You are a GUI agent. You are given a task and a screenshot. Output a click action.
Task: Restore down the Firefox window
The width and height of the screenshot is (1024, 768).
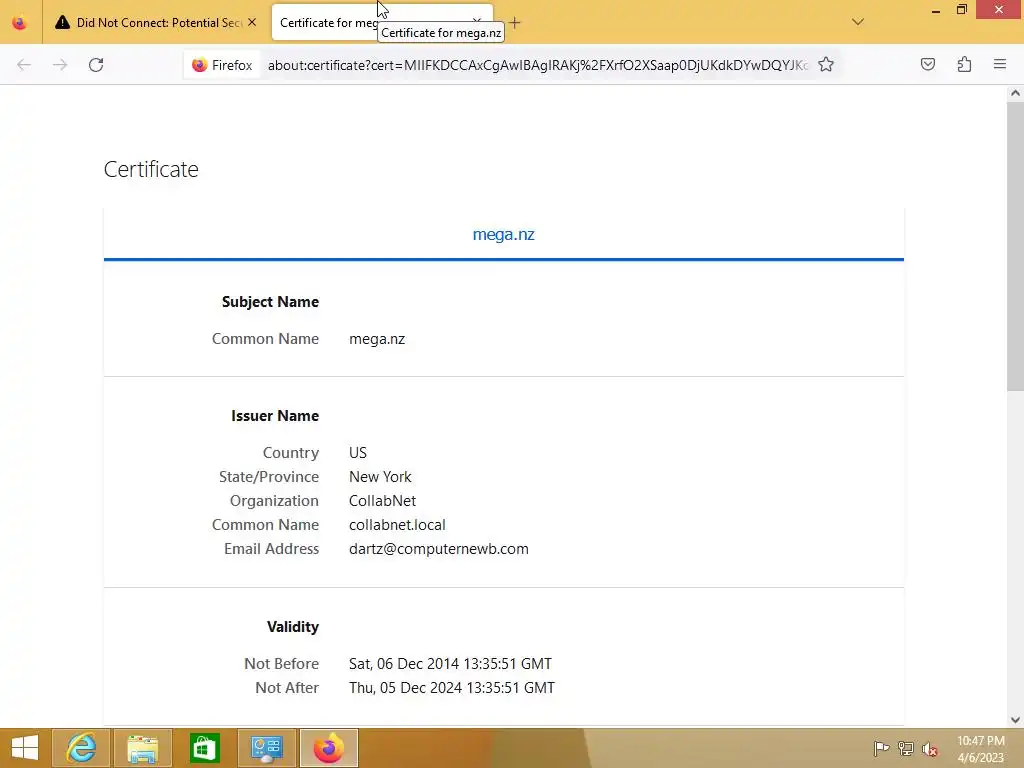click(962, 10)
